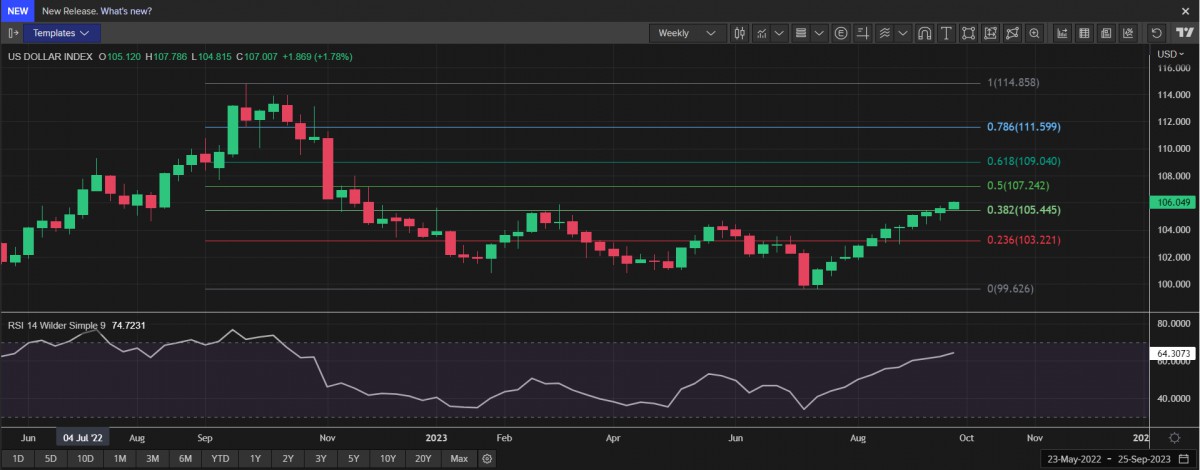Open the Weekly interval dropdown
This screenshot has width=1200, height=470.
(x=686, y=33)
